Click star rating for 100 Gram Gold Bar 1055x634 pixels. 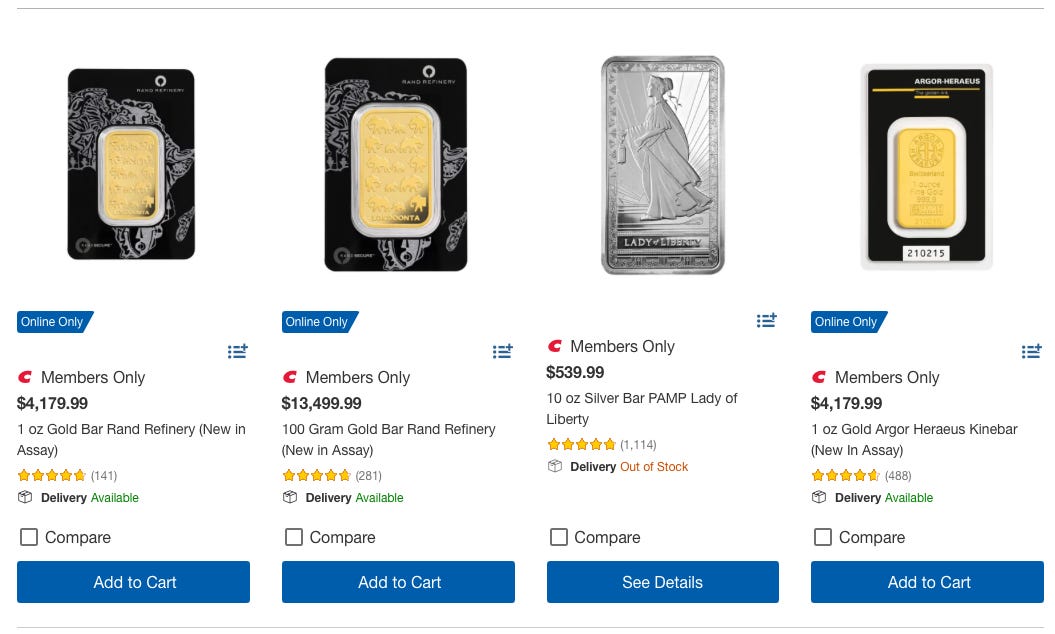[317, 476]
